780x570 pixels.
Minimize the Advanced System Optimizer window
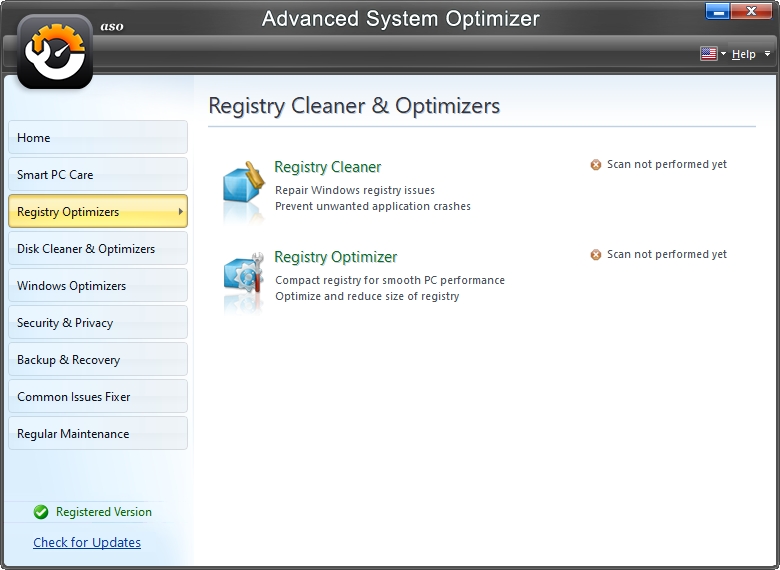(717, 11)
